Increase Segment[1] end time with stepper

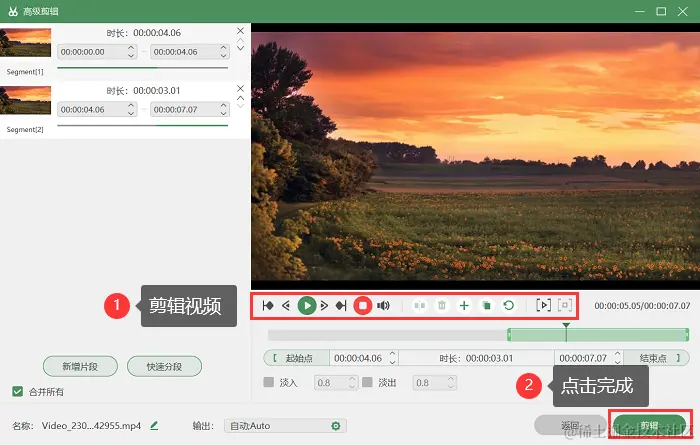[x=223, y=48]
